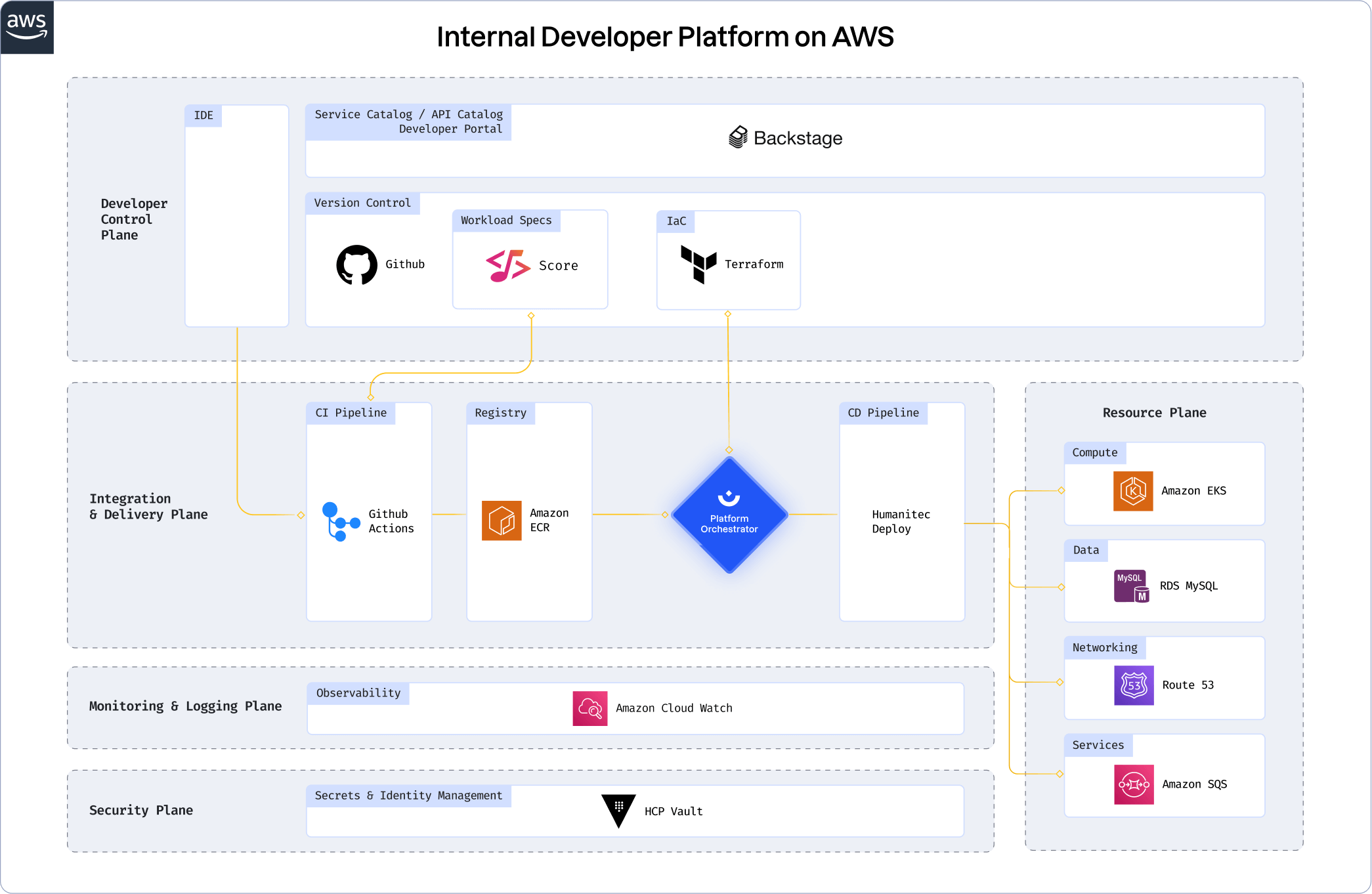Click the CI Pipeline label

[351, 413]
